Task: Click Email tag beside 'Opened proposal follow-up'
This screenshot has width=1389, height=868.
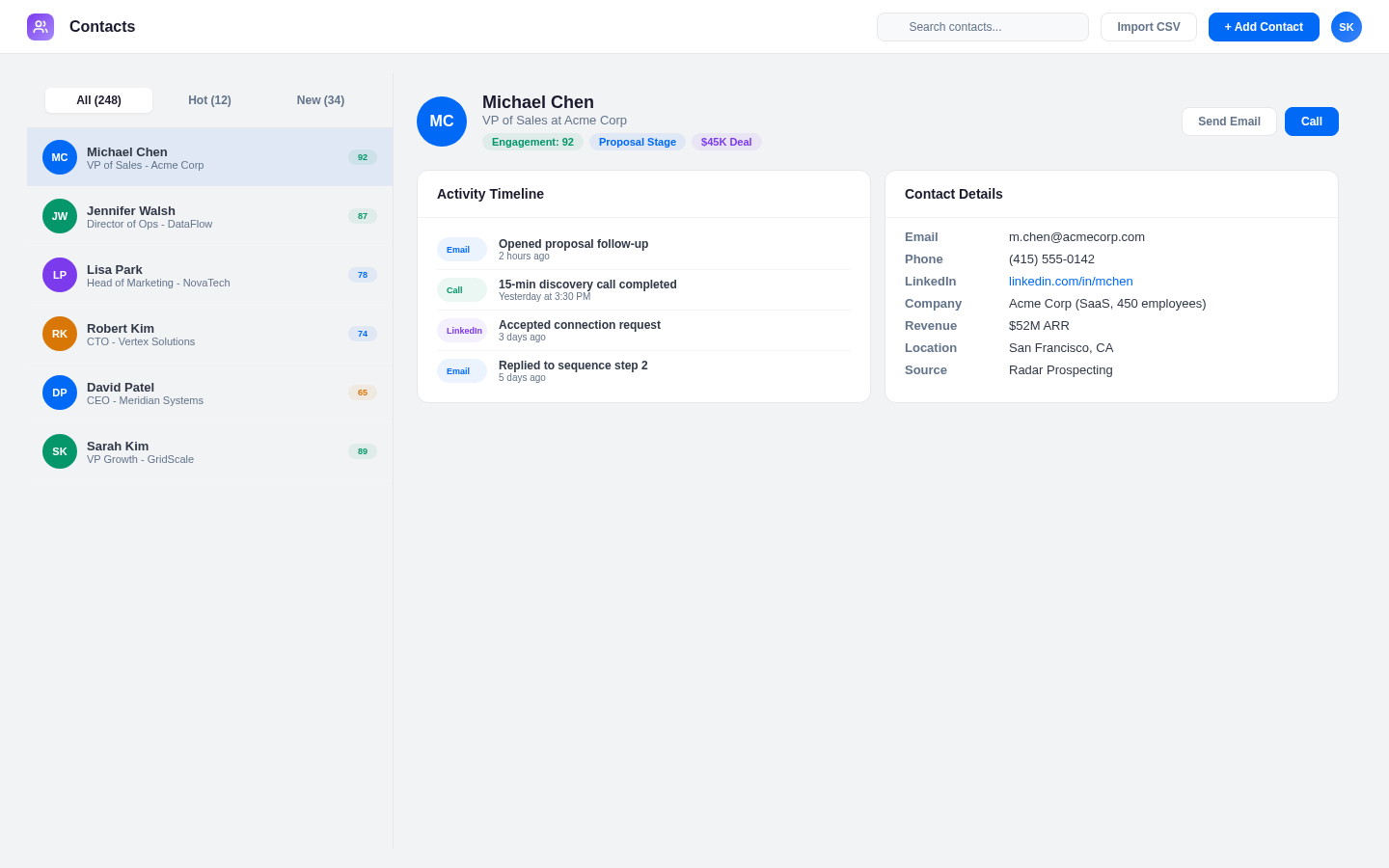Action: tap(462, 250)
